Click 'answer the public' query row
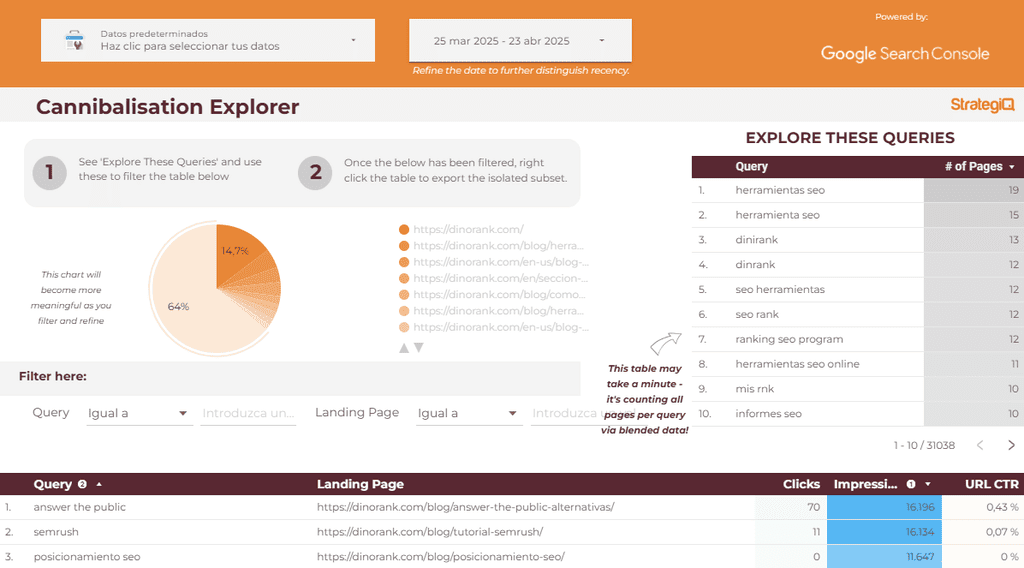The image size is (1024, 568). click(x=80, y=507)
